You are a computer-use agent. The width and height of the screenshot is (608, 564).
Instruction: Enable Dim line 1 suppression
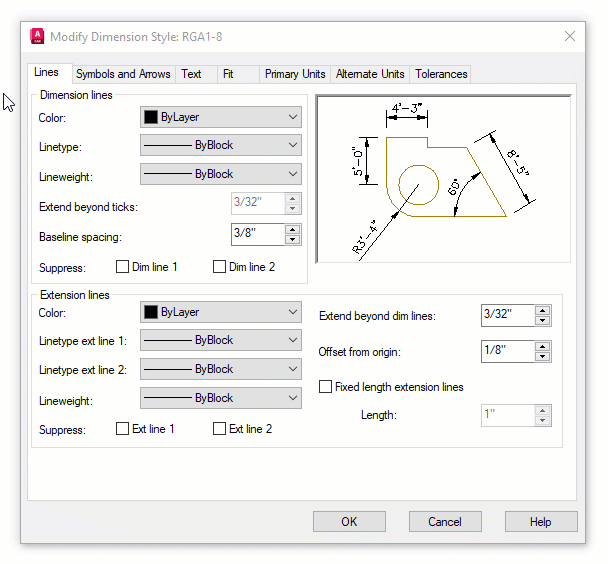[x=123, y=267]
